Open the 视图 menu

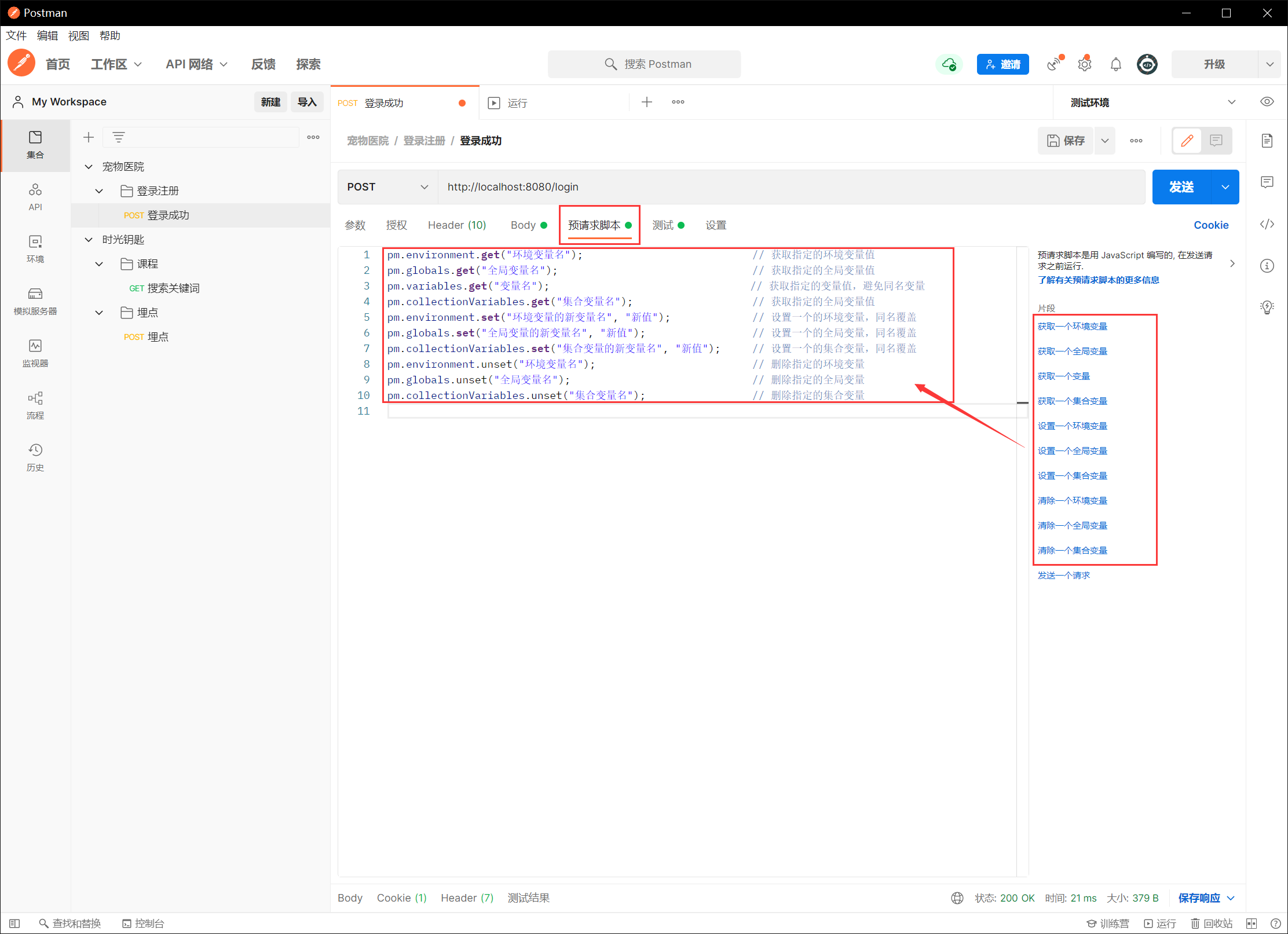pos(78,36)
